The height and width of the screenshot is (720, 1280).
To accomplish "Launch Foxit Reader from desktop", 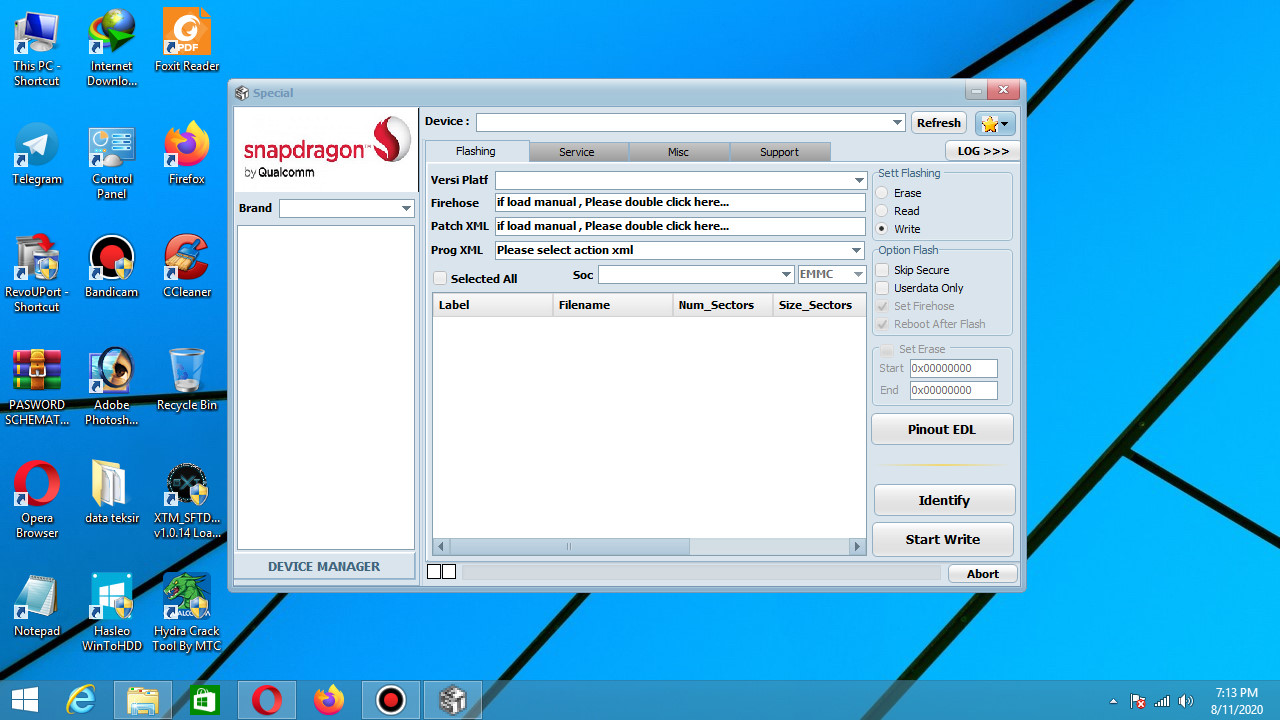I will 187,40.
